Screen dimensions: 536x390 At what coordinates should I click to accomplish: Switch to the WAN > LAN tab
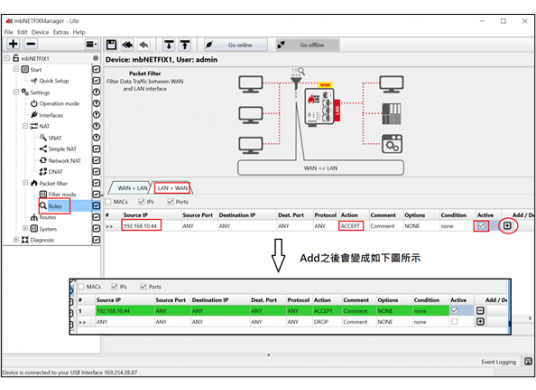132,188
